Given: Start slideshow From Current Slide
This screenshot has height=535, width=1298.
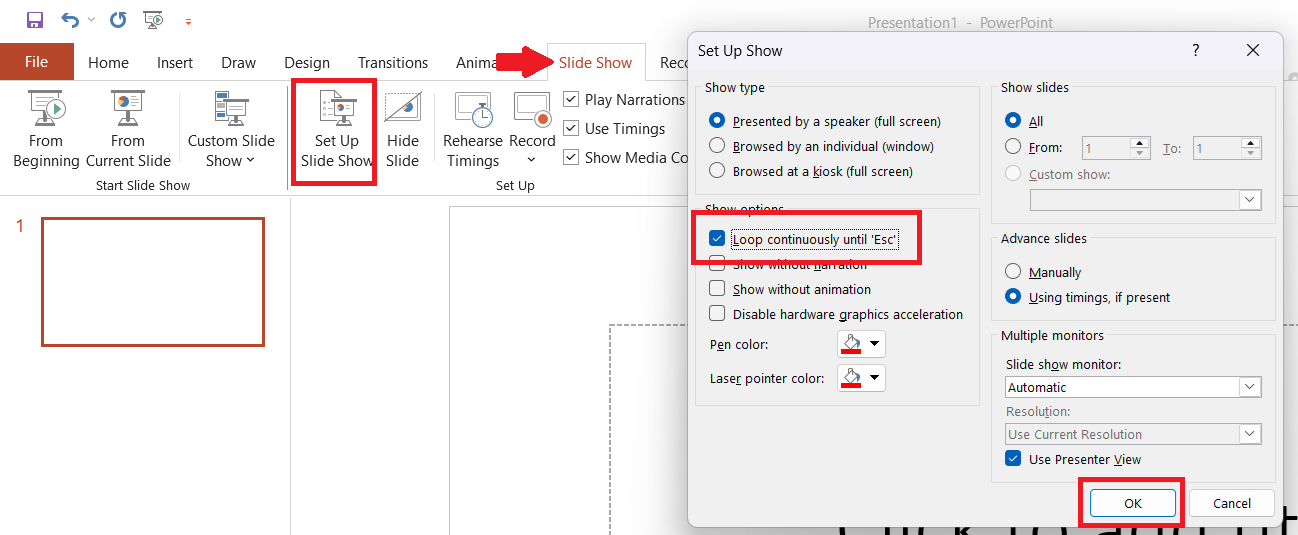Looking at the screenshot, I should click(128, 130).
